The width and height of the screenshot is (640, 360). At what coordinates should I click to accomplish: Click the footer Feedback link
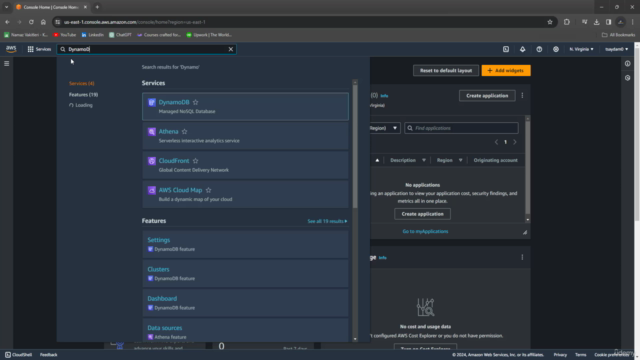(49, 355)
